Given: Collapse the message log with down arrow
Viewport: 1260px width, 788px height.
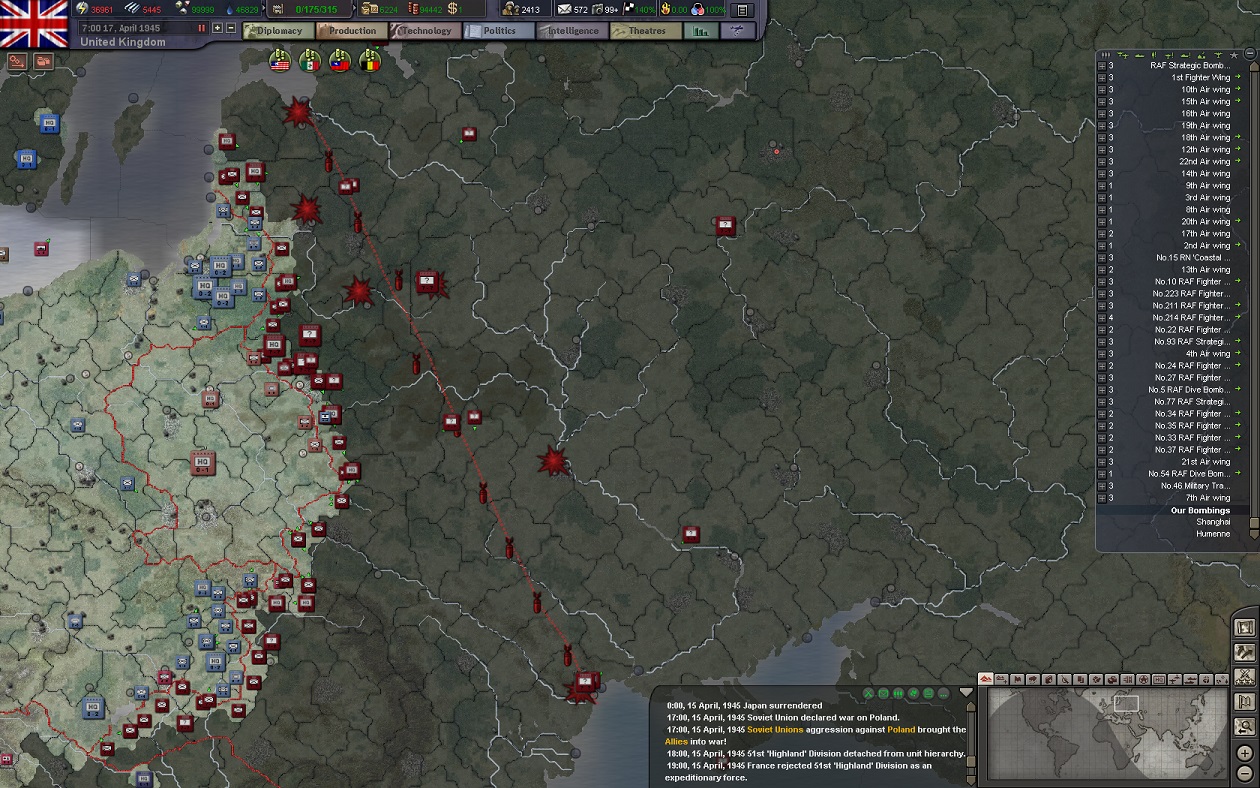Looking at the screenshot, I should pyautogui.click(x=966, y=692).
